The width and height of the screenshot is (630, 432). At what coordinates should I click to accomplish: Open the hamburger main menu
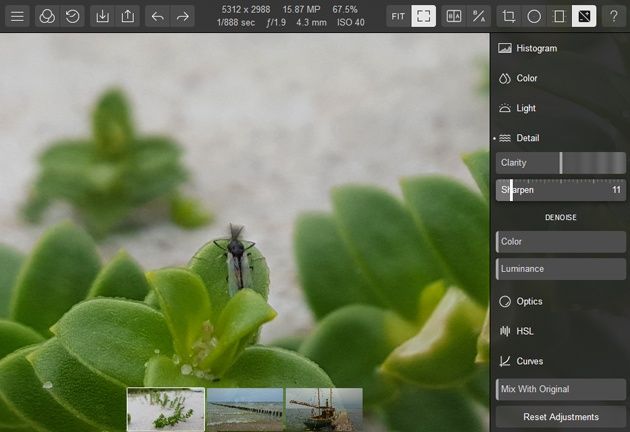click(x=17, y=16)
